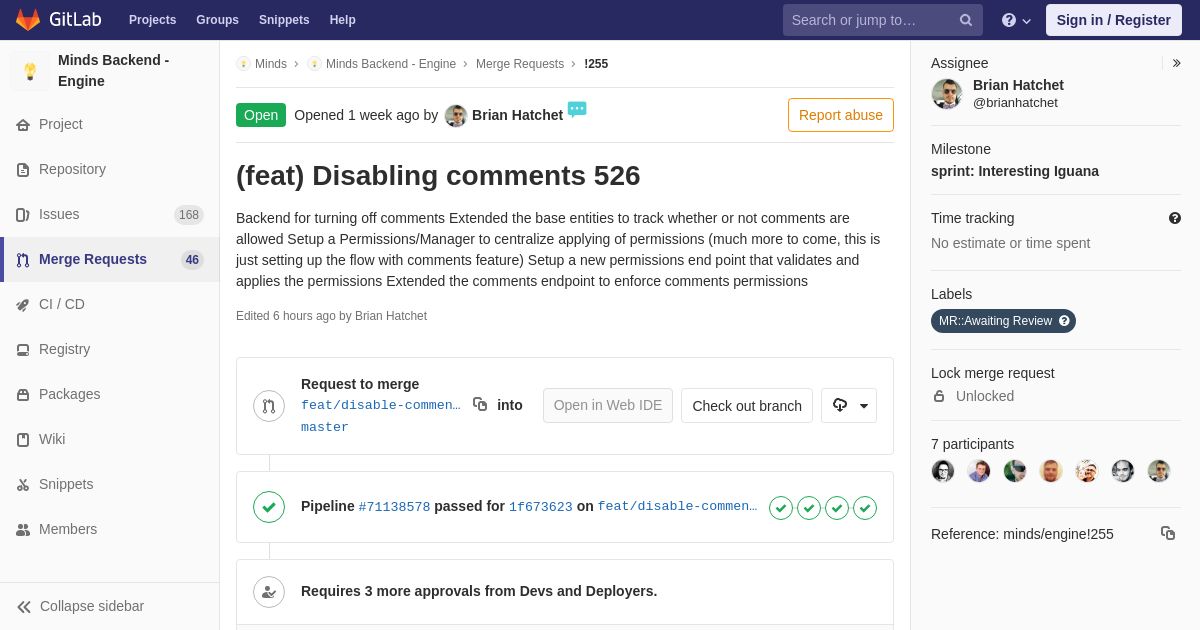Click the author's speech bubble status icon
The height and width of the screenshot is (630, 1200).
[x=577, y=109]
